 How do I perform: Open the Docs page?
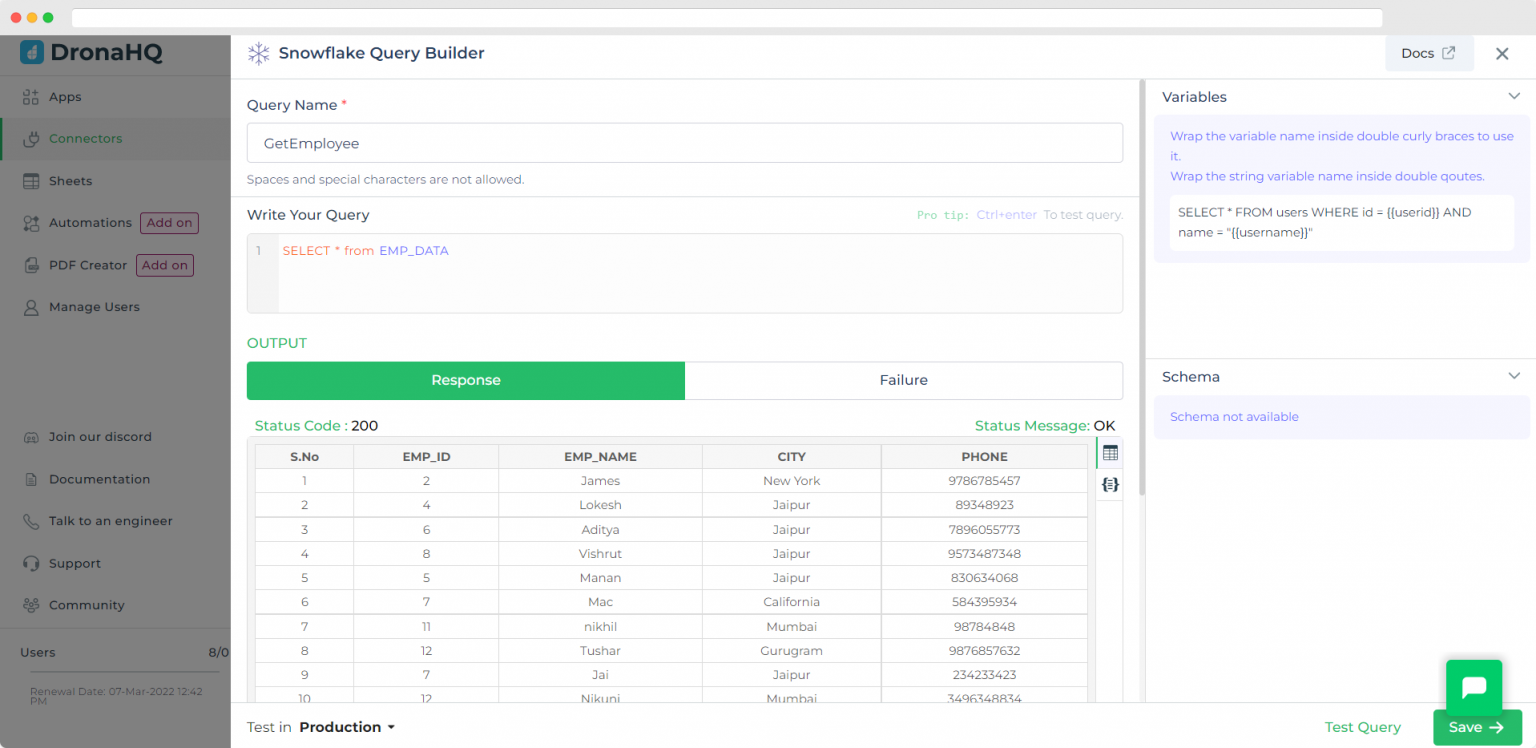pos(1428,53)
